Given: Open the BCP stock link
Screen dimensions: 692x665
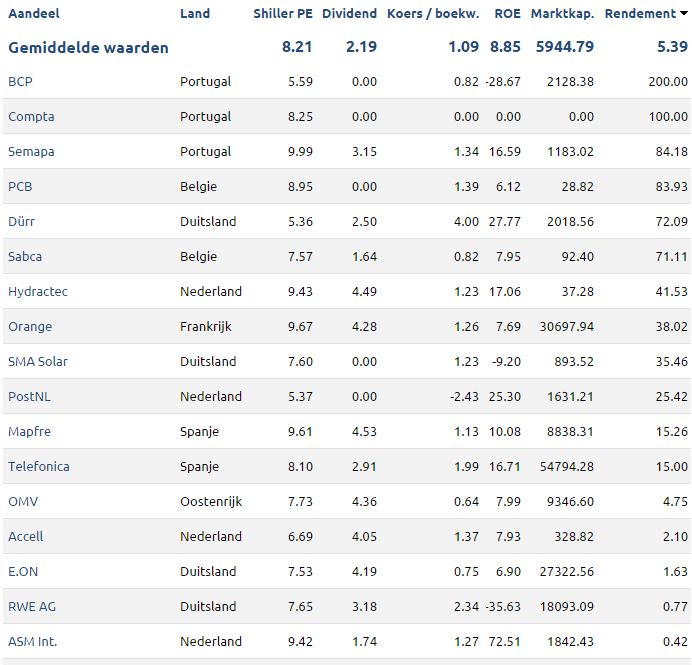Looking at the screenshot, I should [20, 82].
